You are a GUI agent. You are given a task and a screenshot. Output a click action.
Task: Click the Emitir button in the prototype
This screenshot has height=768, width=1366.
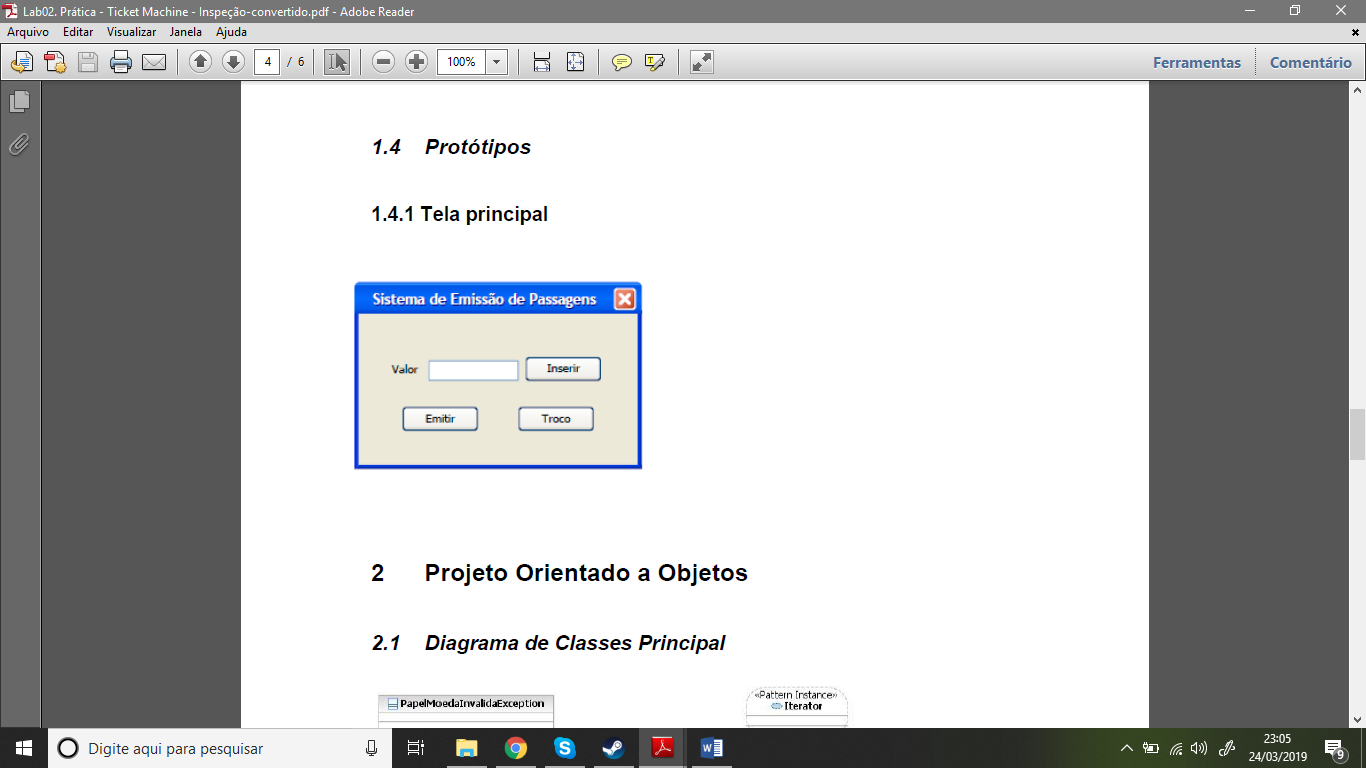point(440,419)
